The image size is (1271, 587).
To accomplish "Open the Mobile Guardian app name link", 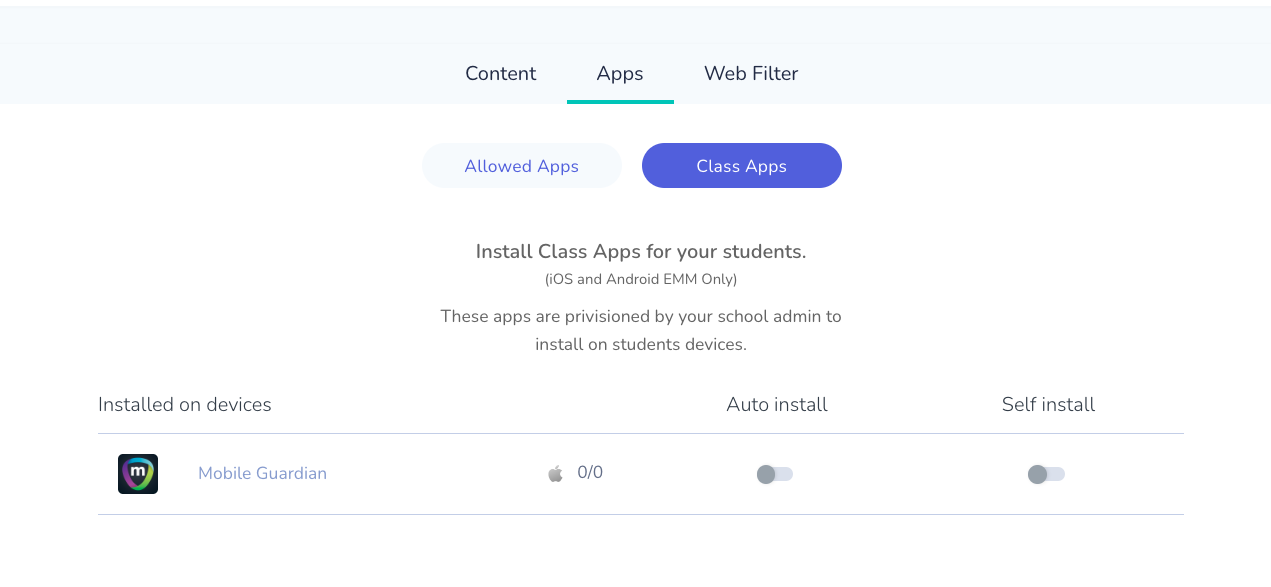I will click(262, 474).
